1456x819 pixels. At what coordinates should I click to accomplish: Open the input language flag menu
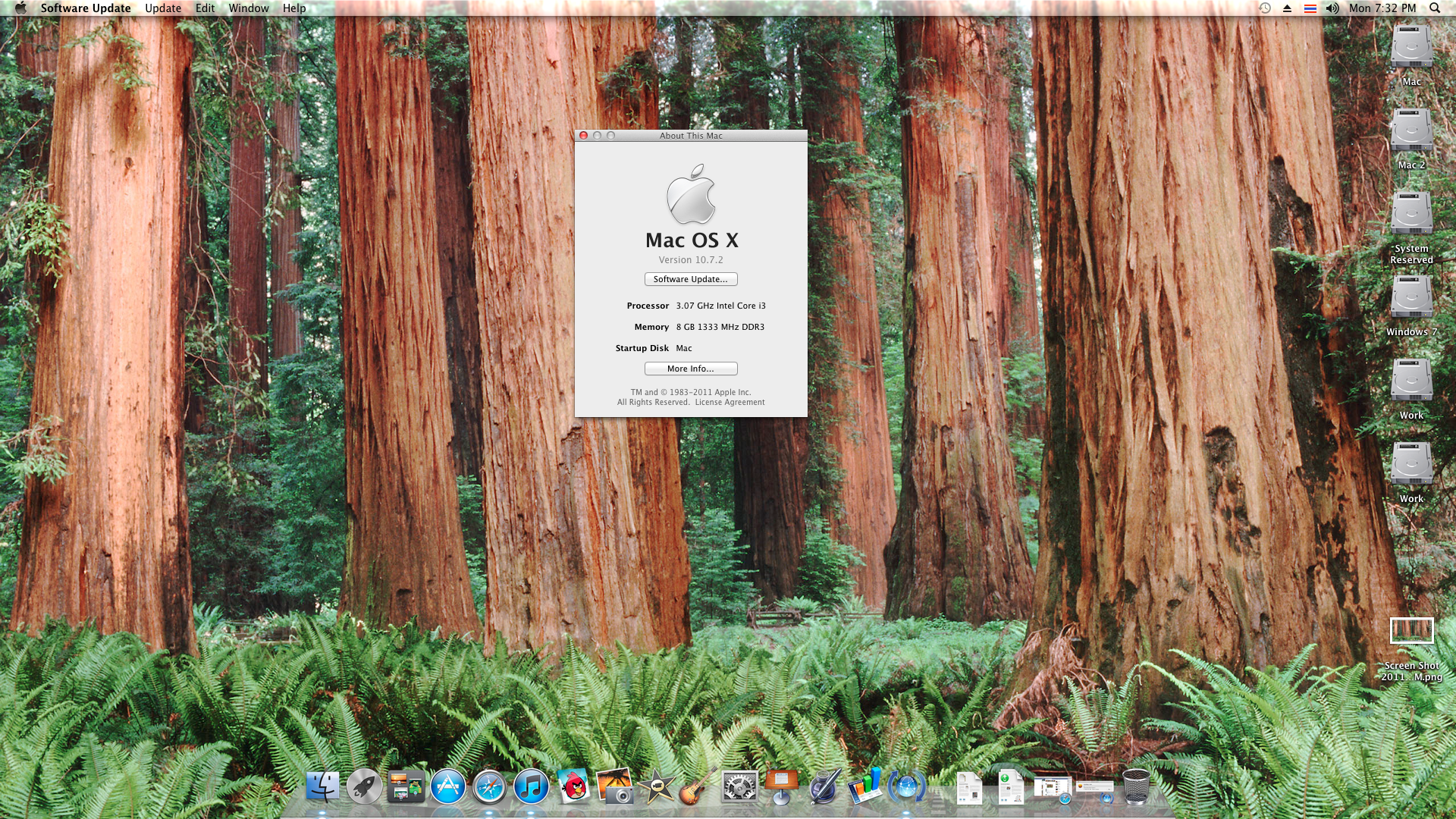pos(1310,8)
